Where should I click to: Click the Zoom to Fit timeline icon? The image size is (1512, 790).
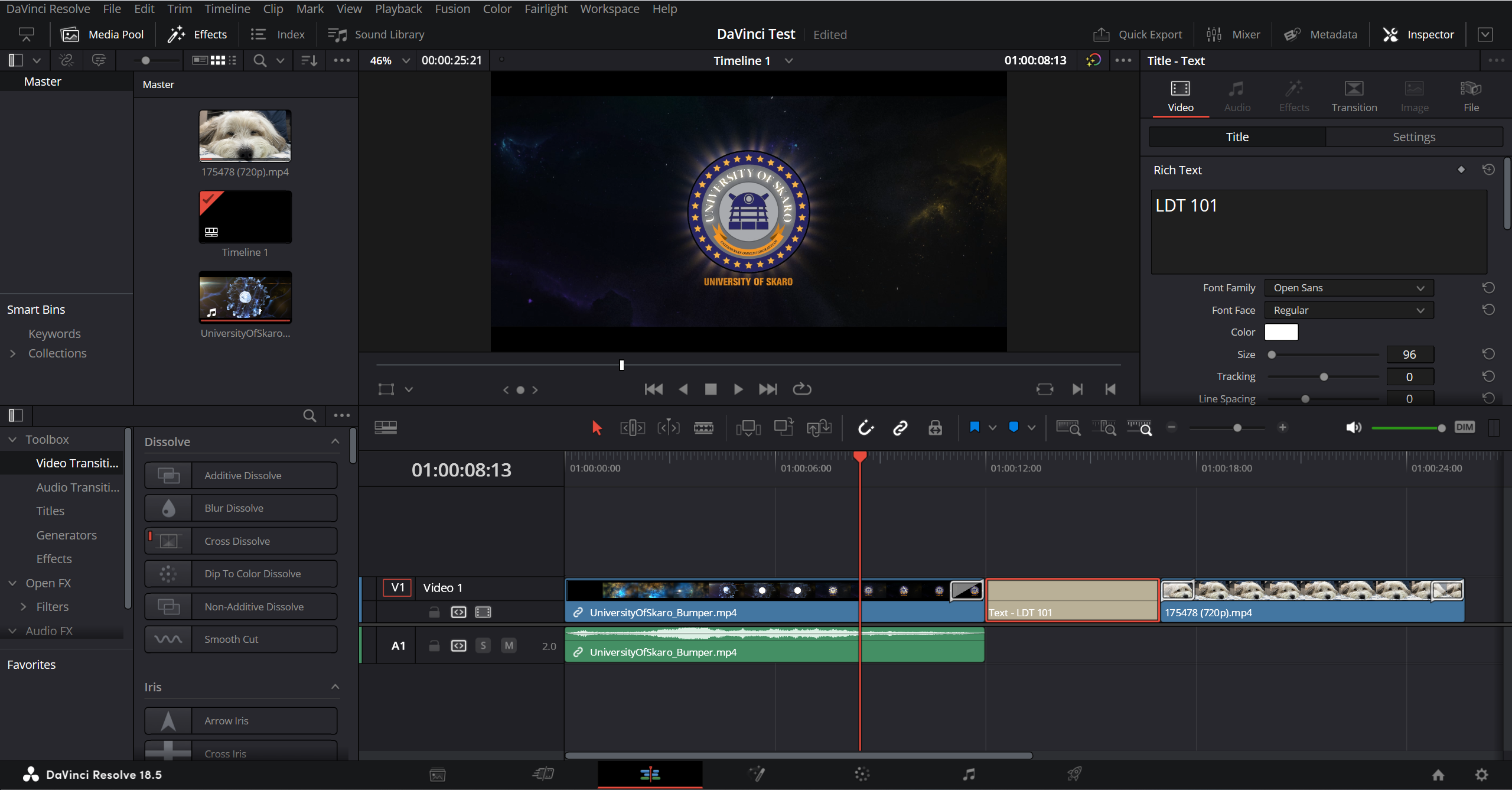(x=1068, y=428)
